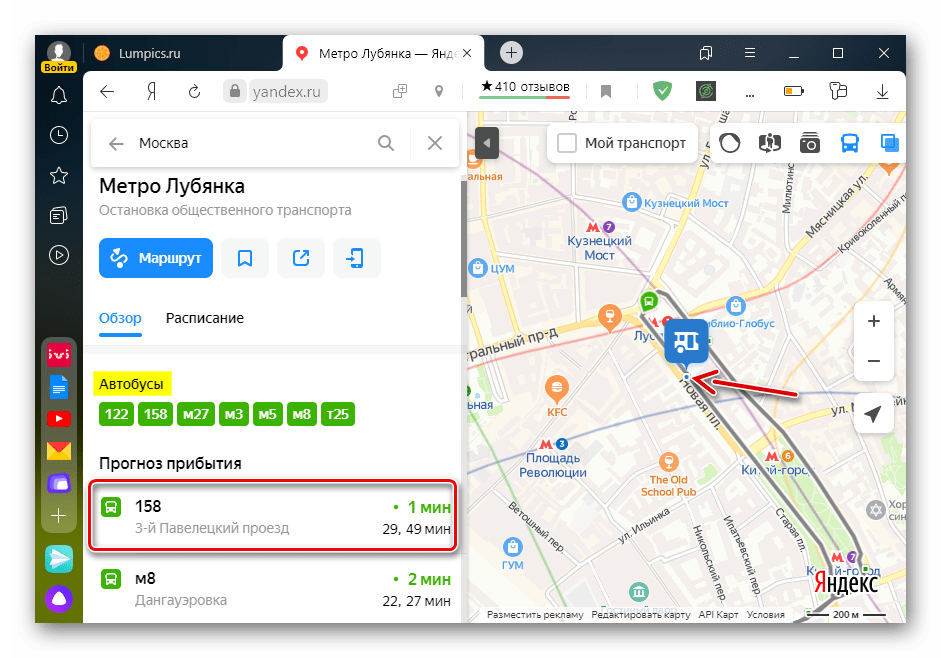The height and width of the screenshot is (658, 941).
Task: Select the Обзор tab
Action: 120,318
